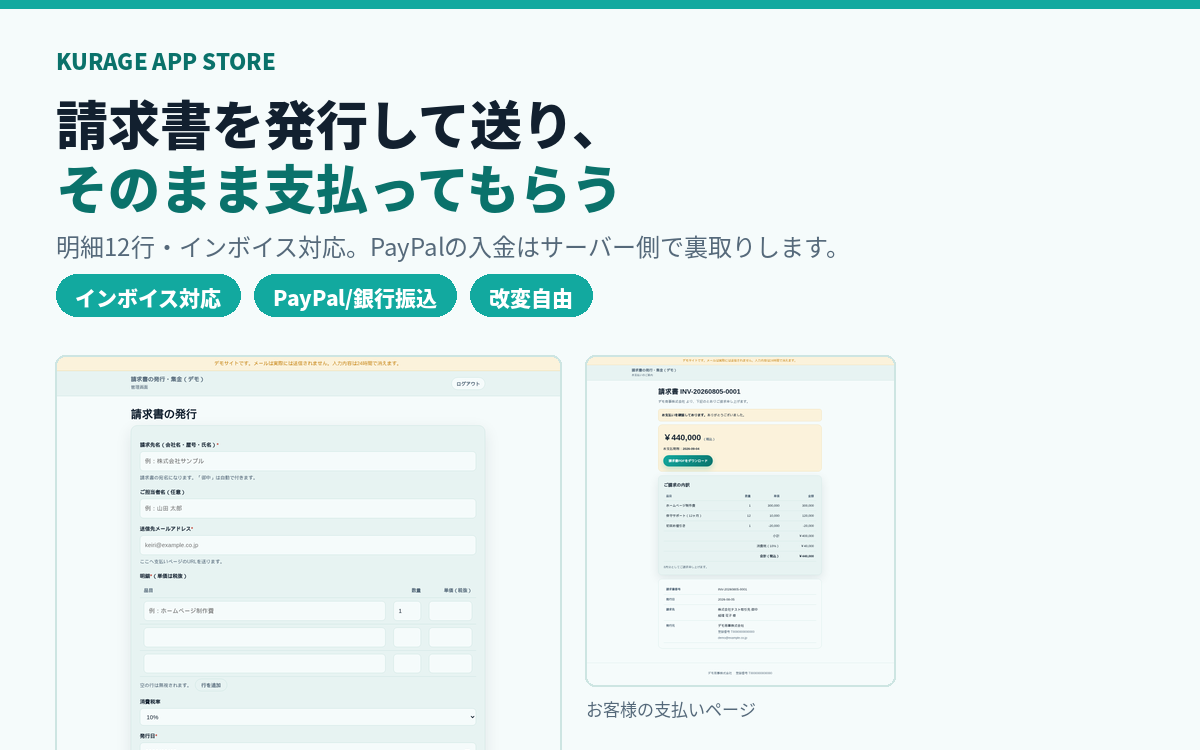Click the subtitle starting 明細12行・インボイス対応
Image resolution: width=1200 pixels, height=750 pixels.
click(x=448, y=247)
